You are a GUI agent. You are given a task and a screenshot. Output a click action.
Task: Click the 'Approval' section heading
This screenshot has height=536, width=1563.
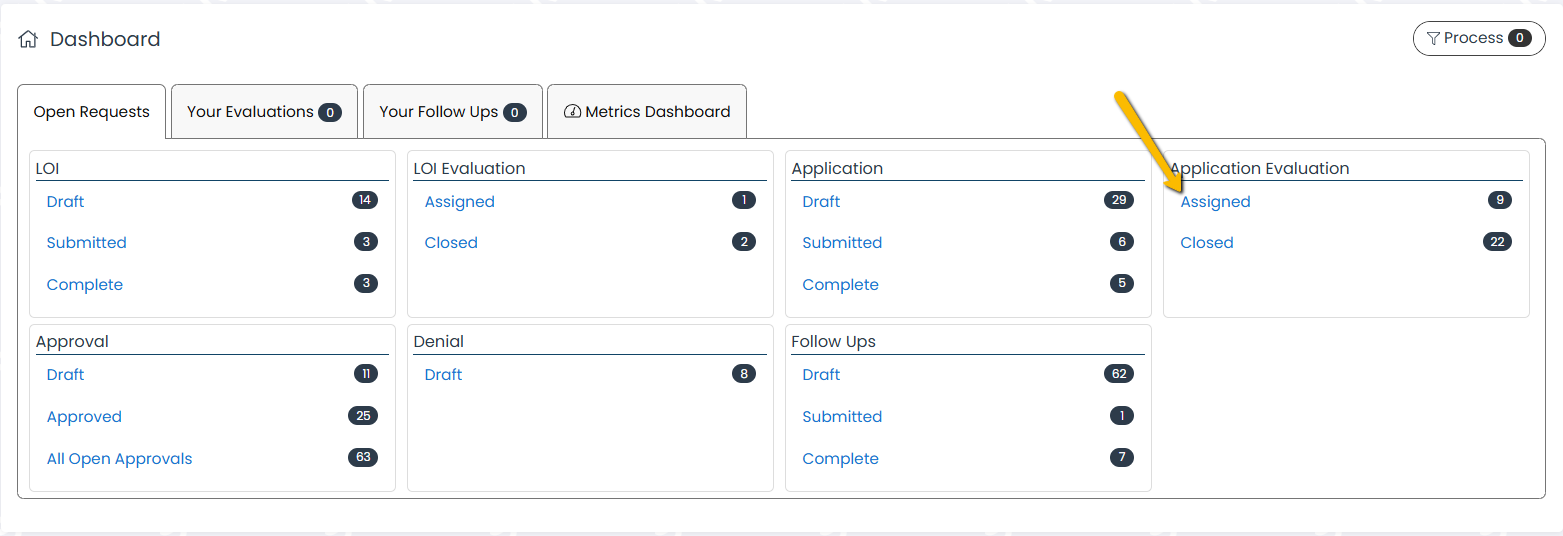pyautogui.click(x=72, y=342)
